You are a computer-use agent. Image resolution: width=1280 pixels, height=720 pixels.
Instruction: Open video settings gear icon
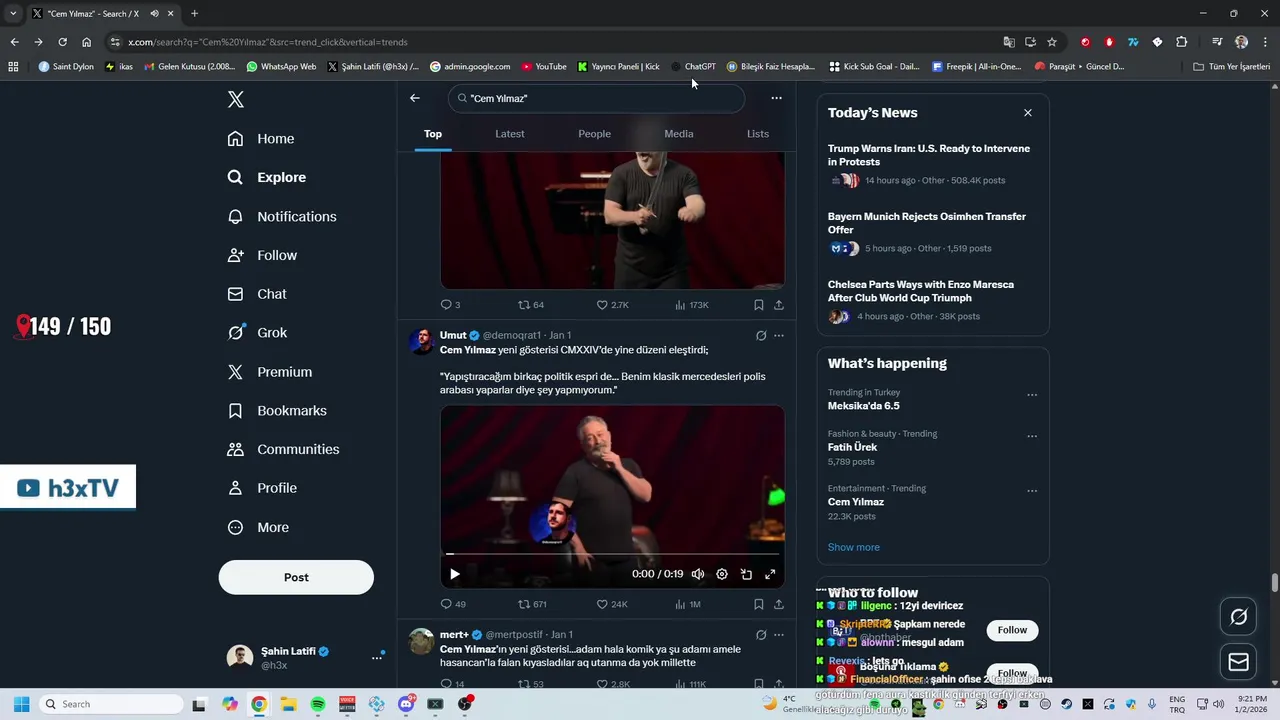[722, 574]
